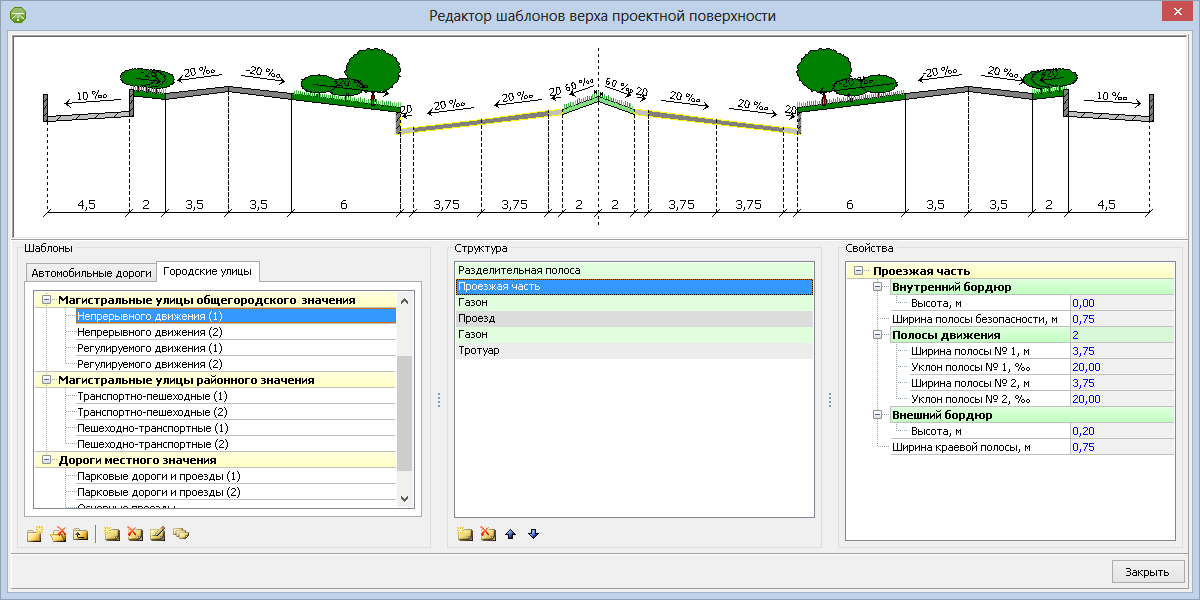The width and height of the screenshot is (1200, 600).
Task: Click the delete folder icon under Шаблоны
Action: click(x=58, y=534)
